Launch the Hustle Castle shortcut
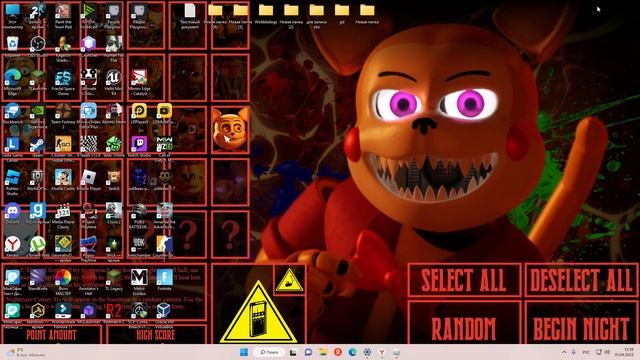 tap(63, 178)
